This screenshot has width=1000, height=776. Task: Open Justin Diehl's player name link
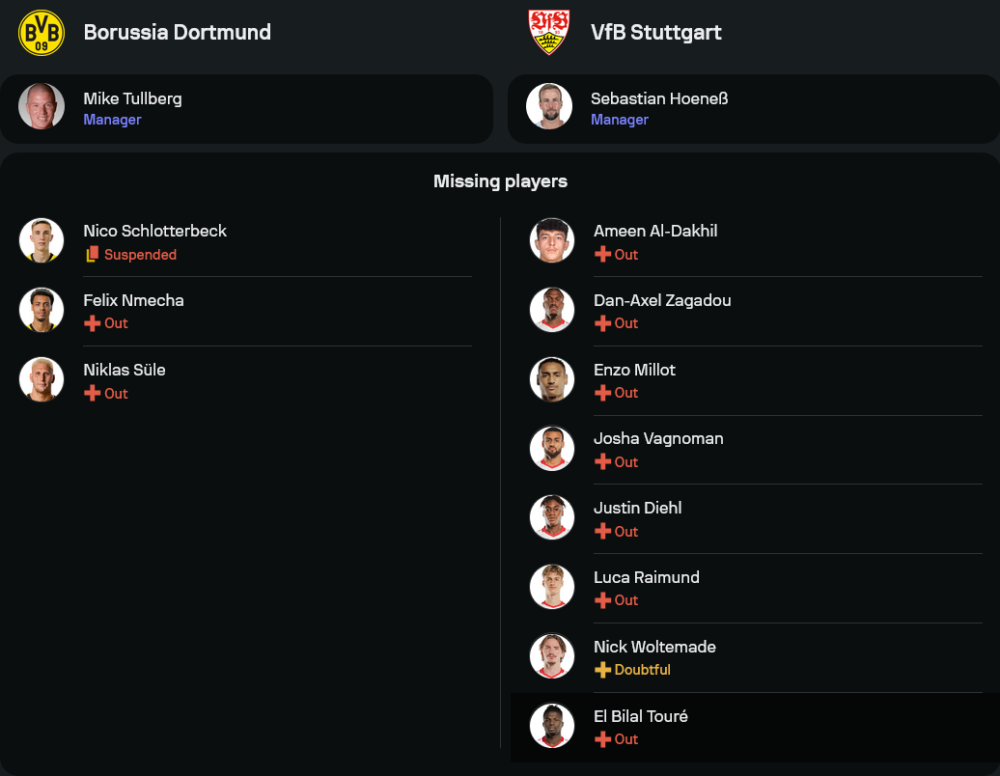(x=637, y=508)
